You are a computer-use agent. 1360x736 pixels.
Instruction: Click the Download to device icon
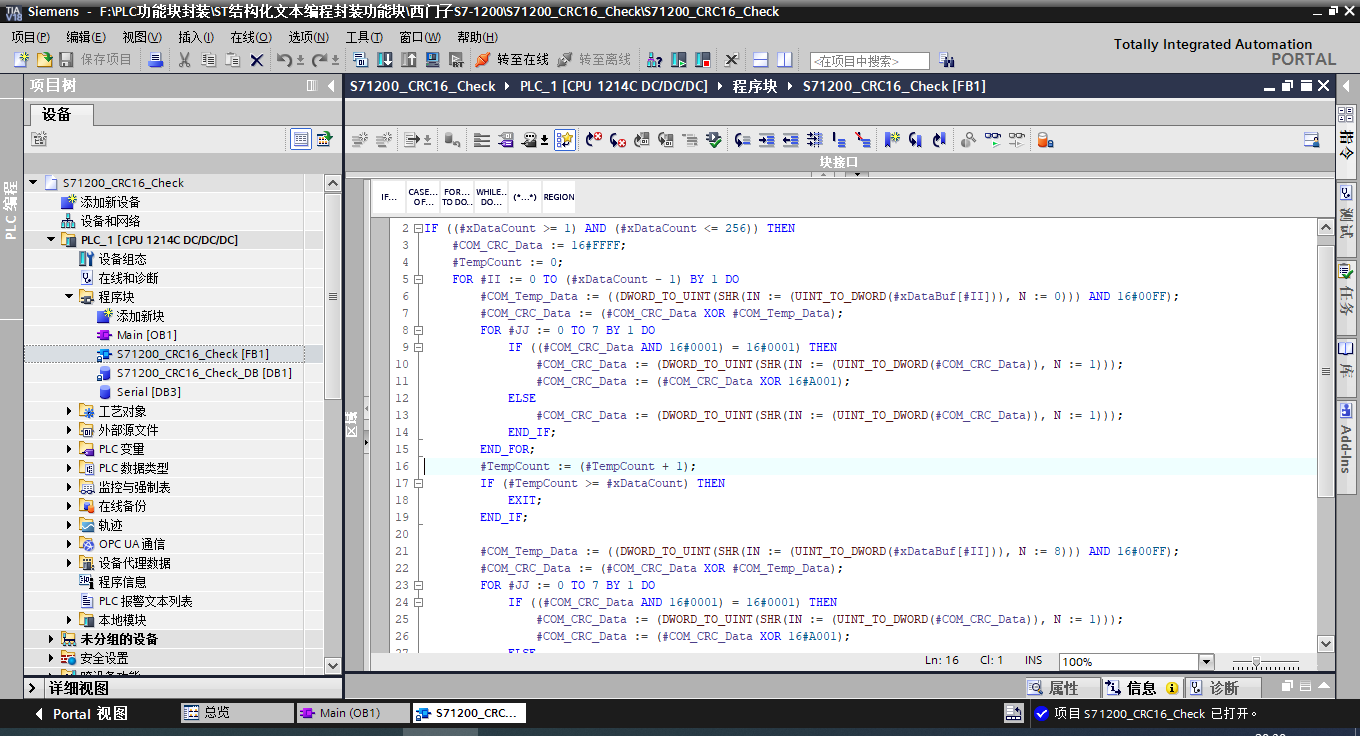pos(384,60)
